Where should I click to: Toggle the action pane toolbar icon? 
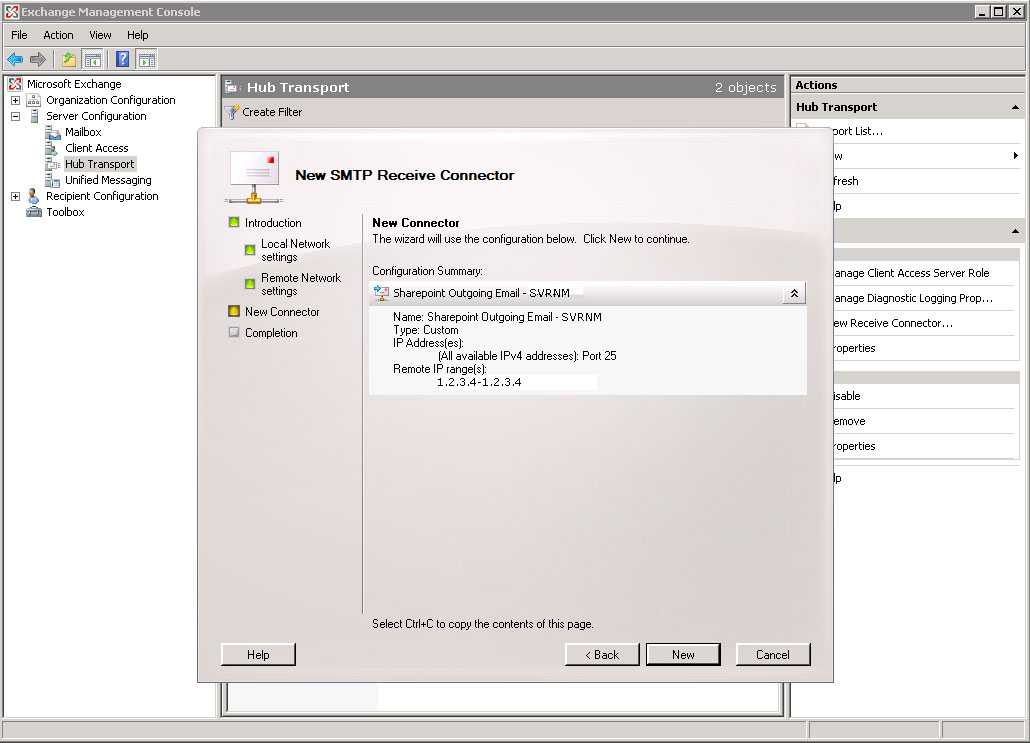coord(147,60)
